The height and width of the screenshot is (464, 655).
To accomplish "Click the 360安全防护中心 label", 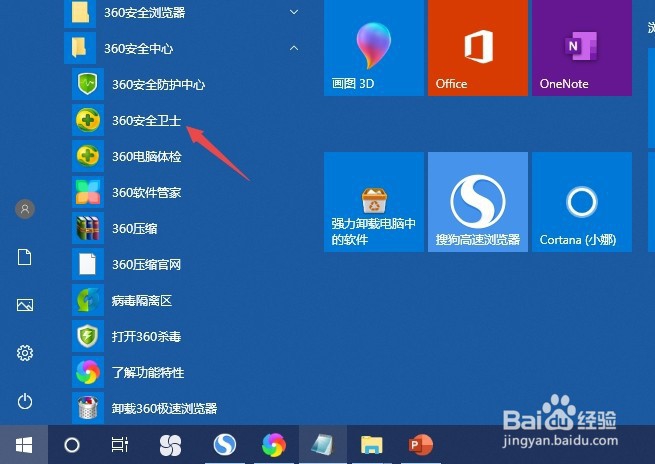I will [159, 85].
